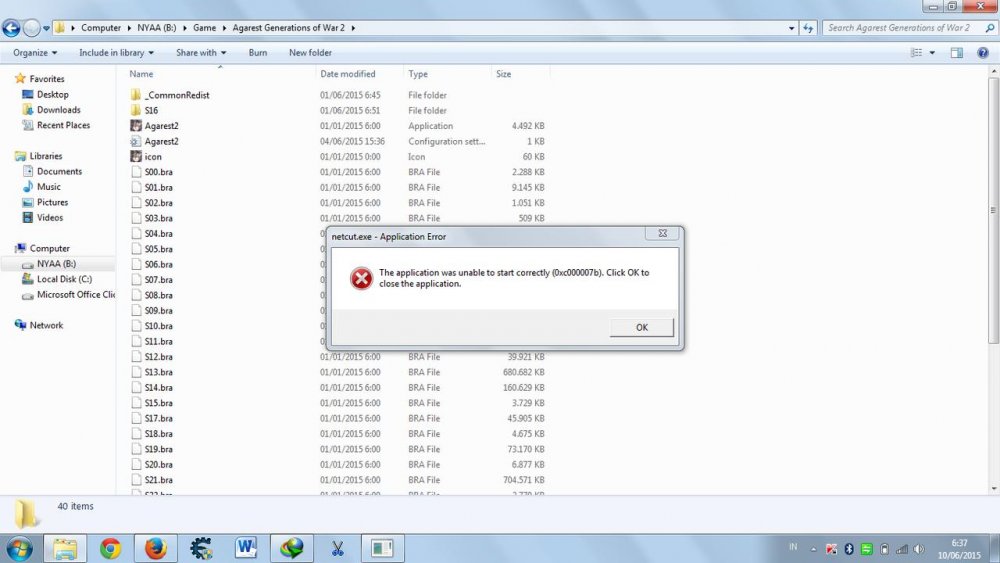The width and height of the screenshot is (1000, 563).
Task: Click the volume speaker icon in system tray
Action: click(x=918, y=549)
